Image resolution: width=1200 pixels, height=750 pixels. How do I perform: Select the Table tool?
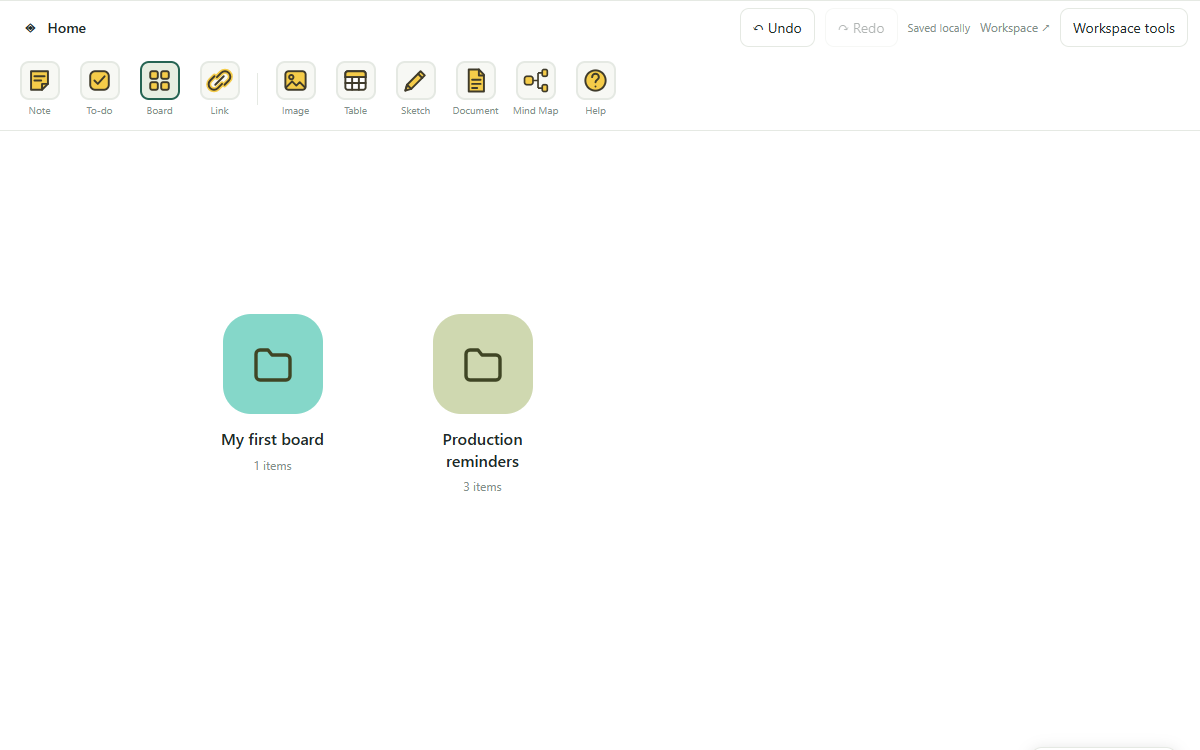(356, 81)
